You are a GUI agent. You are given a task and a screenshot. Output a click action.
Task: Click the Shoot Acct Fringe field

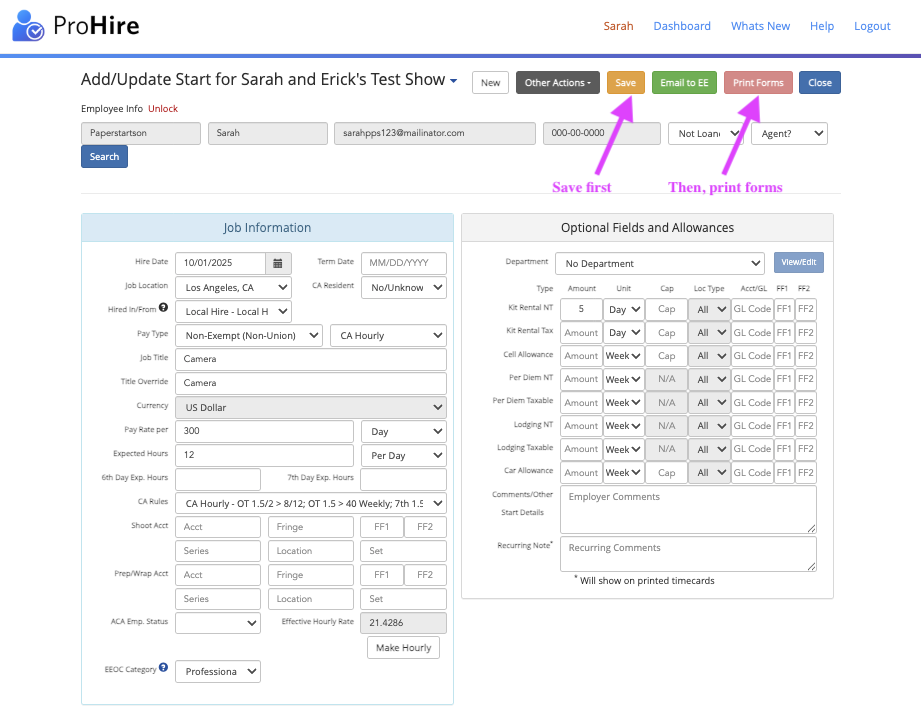[311, 527]
